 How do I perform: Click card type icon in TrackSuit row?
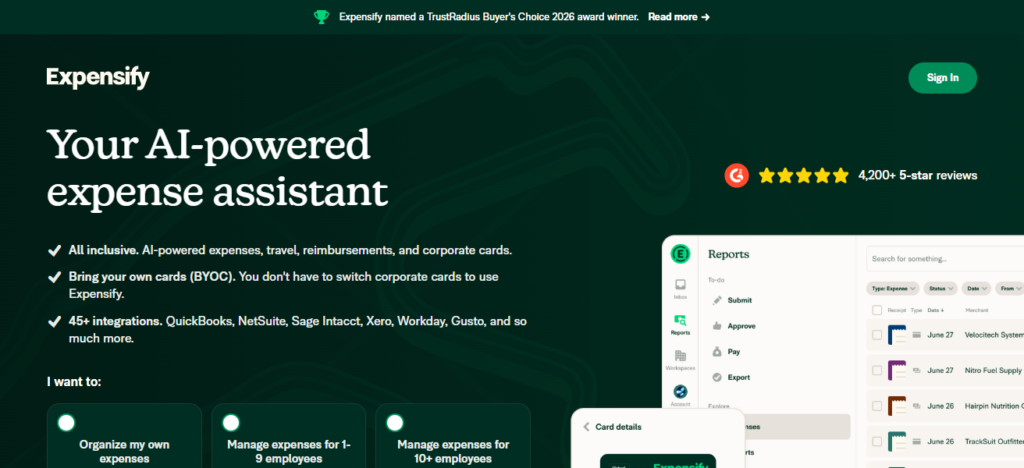pos(916,441)
